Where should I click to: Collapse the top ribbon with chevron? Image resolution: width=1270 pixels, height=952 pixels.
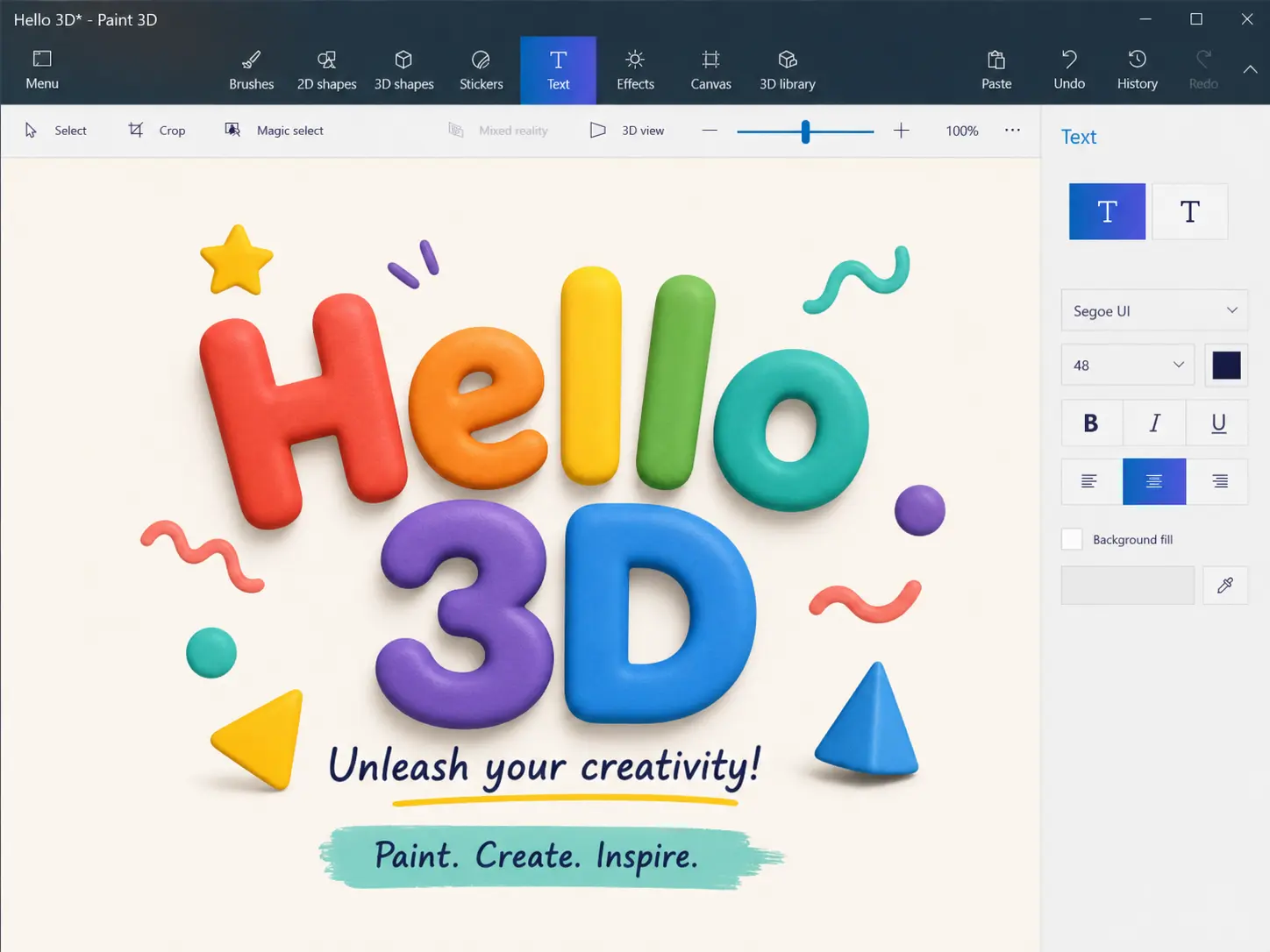(x=1251, y=70)
